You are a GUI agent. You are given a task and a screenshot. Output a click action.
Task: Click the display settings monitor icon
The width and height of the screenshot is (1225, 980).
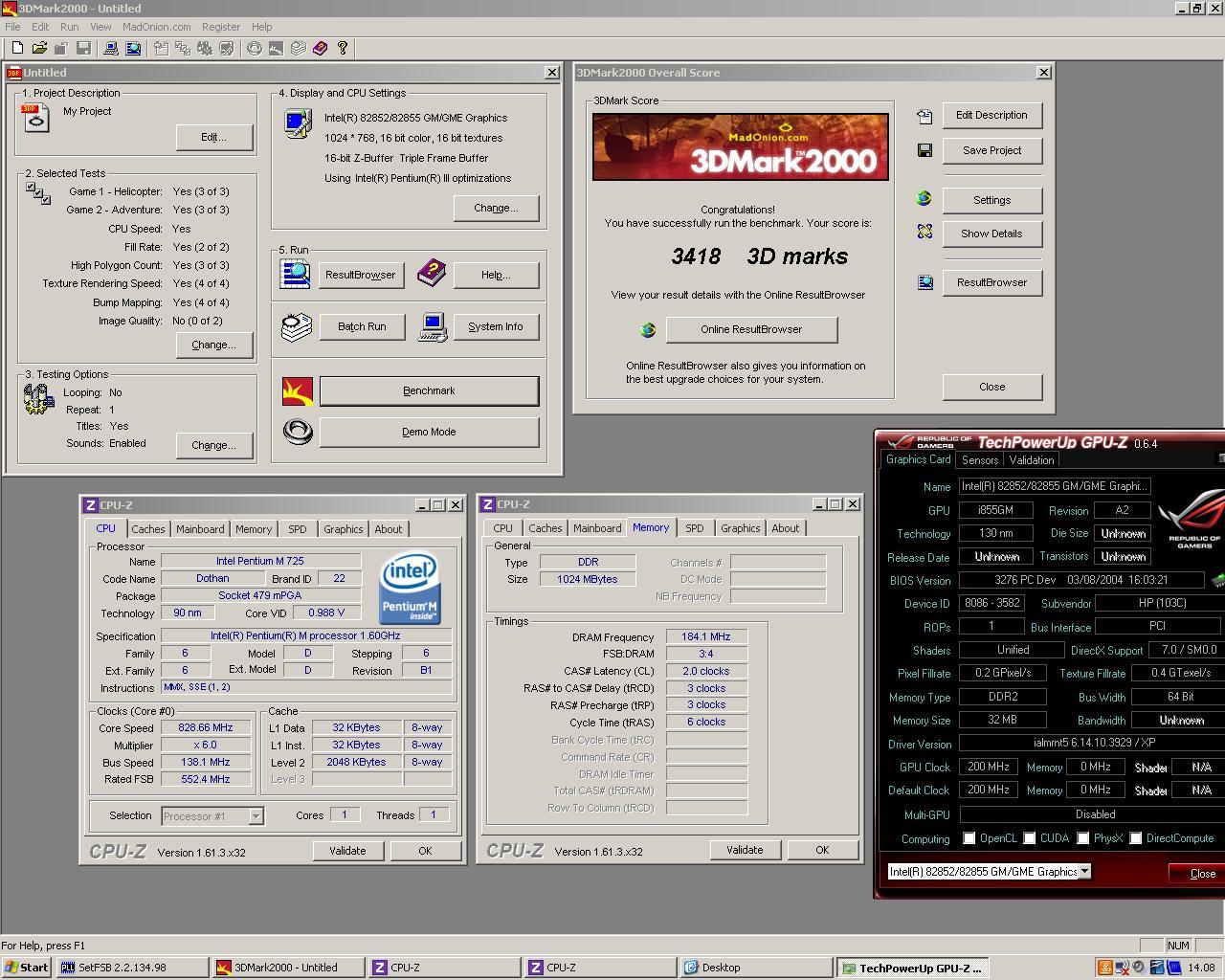click(298, 123)
